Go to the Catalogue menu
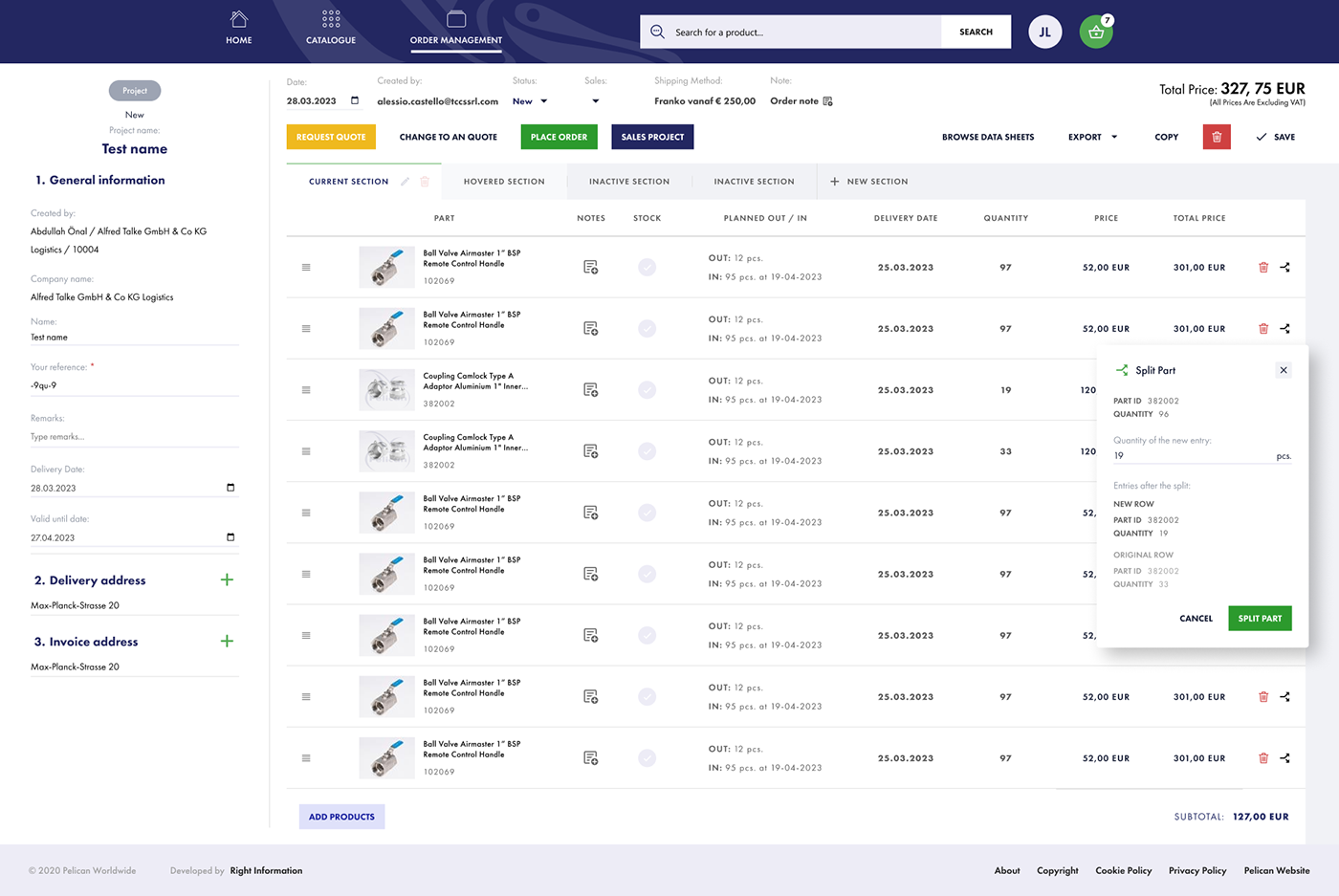This screenshot has width=1339, height=896. [331, 28]
